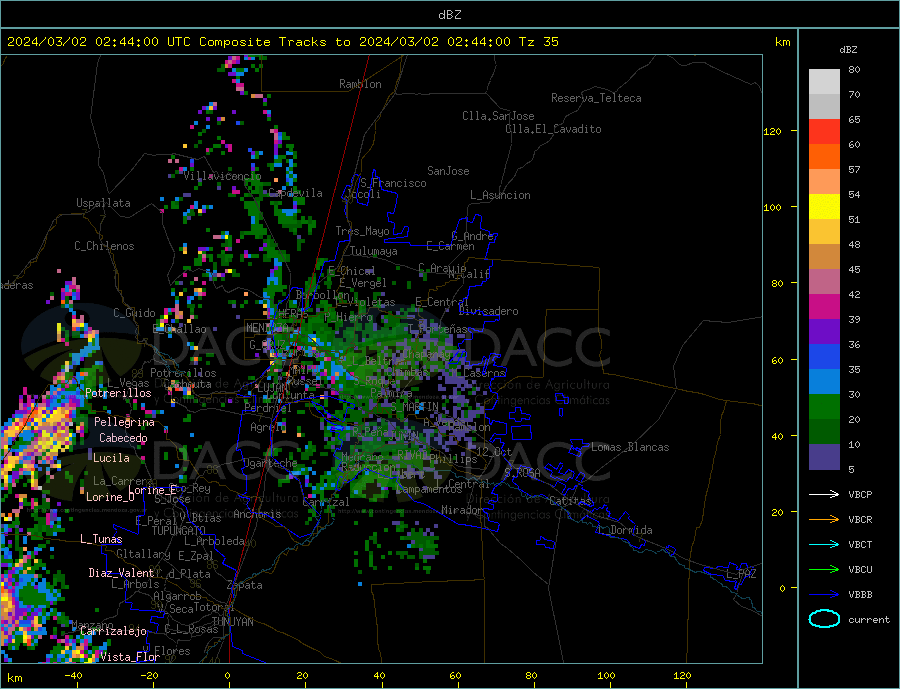
Task: Click the Mirador map label
Action: (462, 510)
